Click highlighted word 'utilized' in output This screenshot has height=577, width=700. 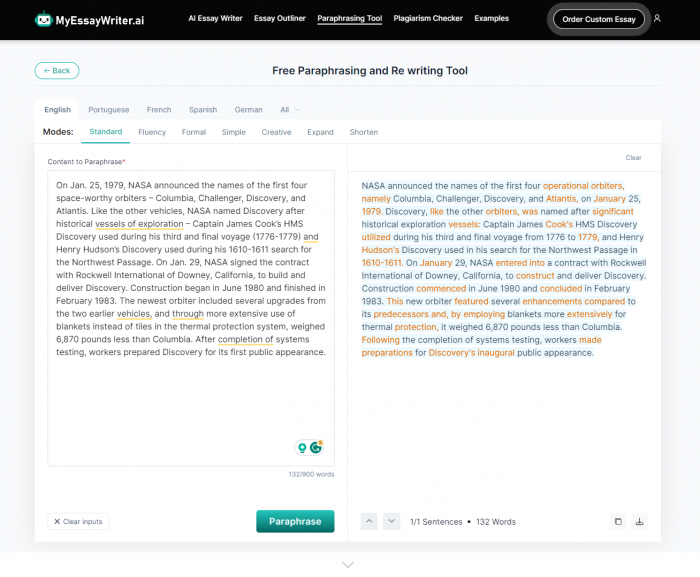coord(376,237)
